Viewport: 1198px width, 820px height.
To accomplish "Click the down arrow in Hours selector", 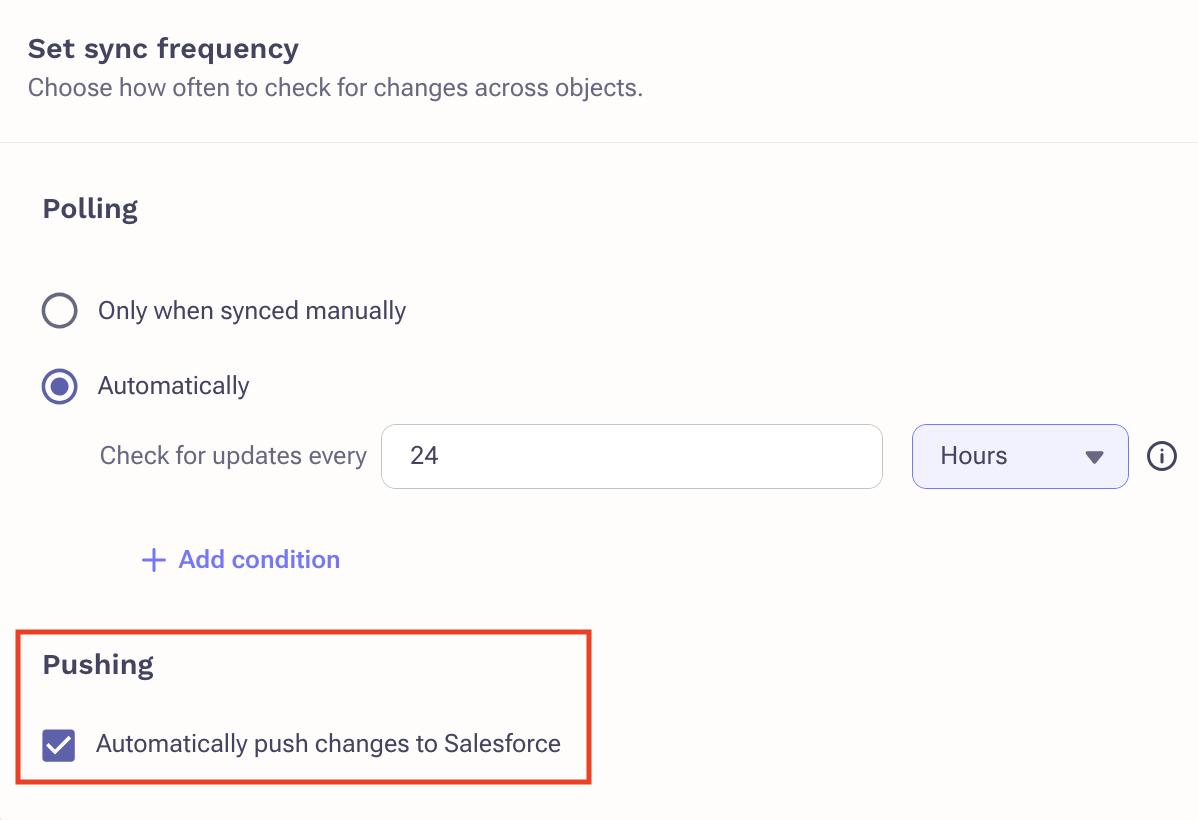I will [x=1094, y=457].
